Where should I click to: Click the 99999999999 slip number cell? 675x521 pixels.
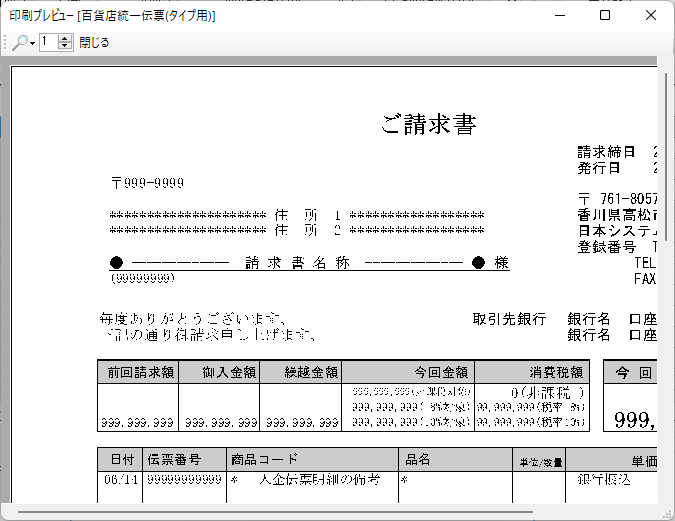pos(184,479)
